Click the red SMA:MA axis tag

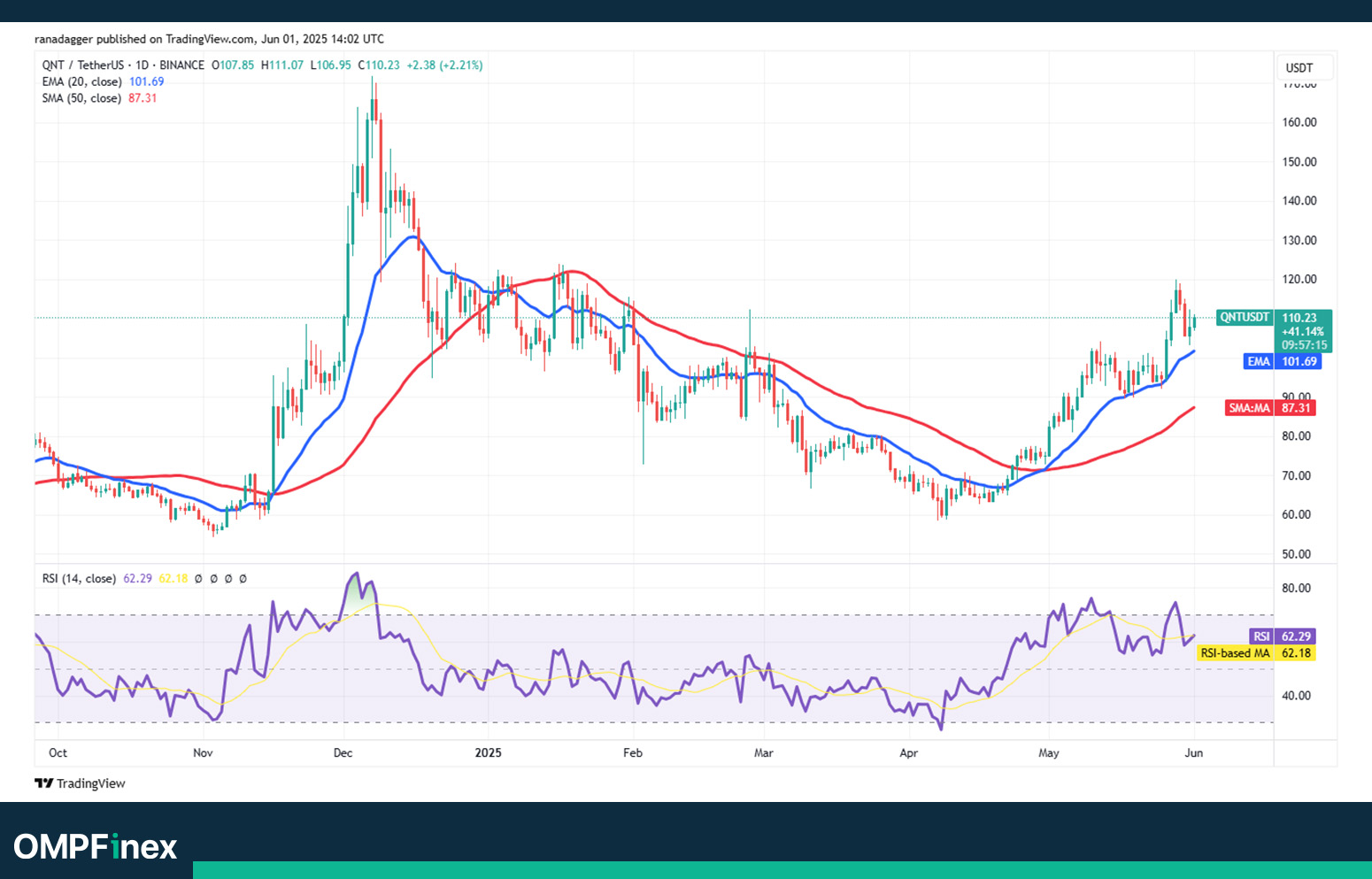[x=1249, y=408]
